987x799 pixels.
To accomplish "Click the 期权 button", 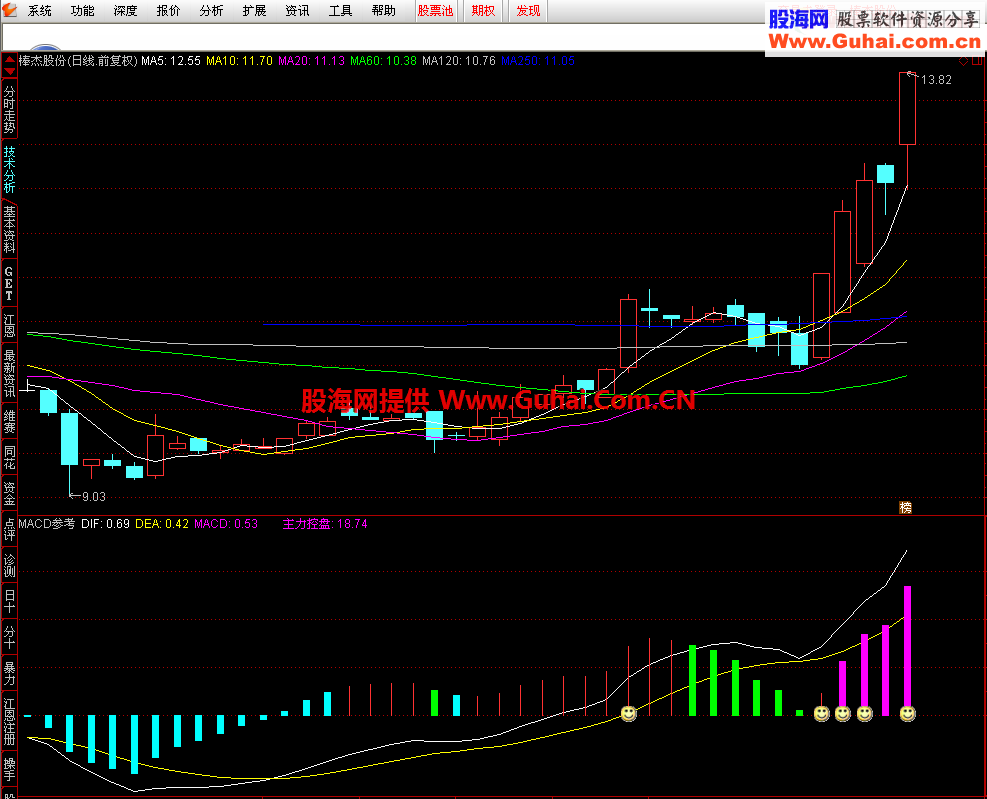I will 483,11.
